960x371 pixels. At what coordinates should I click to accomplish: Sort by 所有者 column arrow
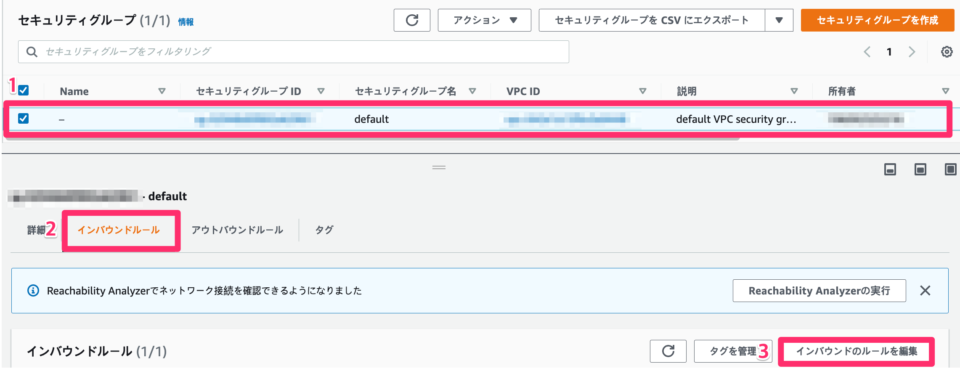click(x=945, y=91)
